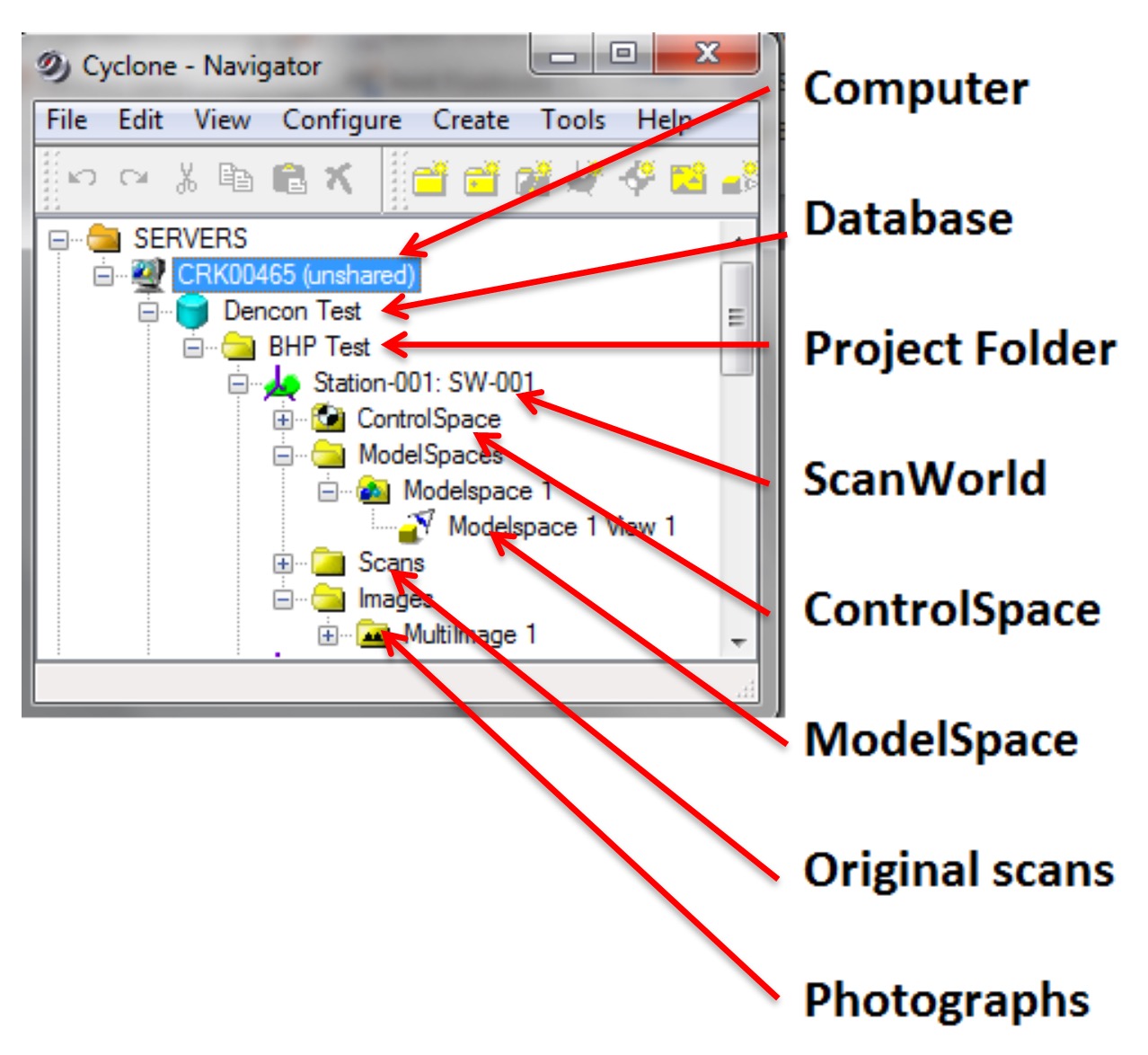Expand the Scans folder node
The width and height of the screenshot is (1148, 1055).
(x=283, y=563)
